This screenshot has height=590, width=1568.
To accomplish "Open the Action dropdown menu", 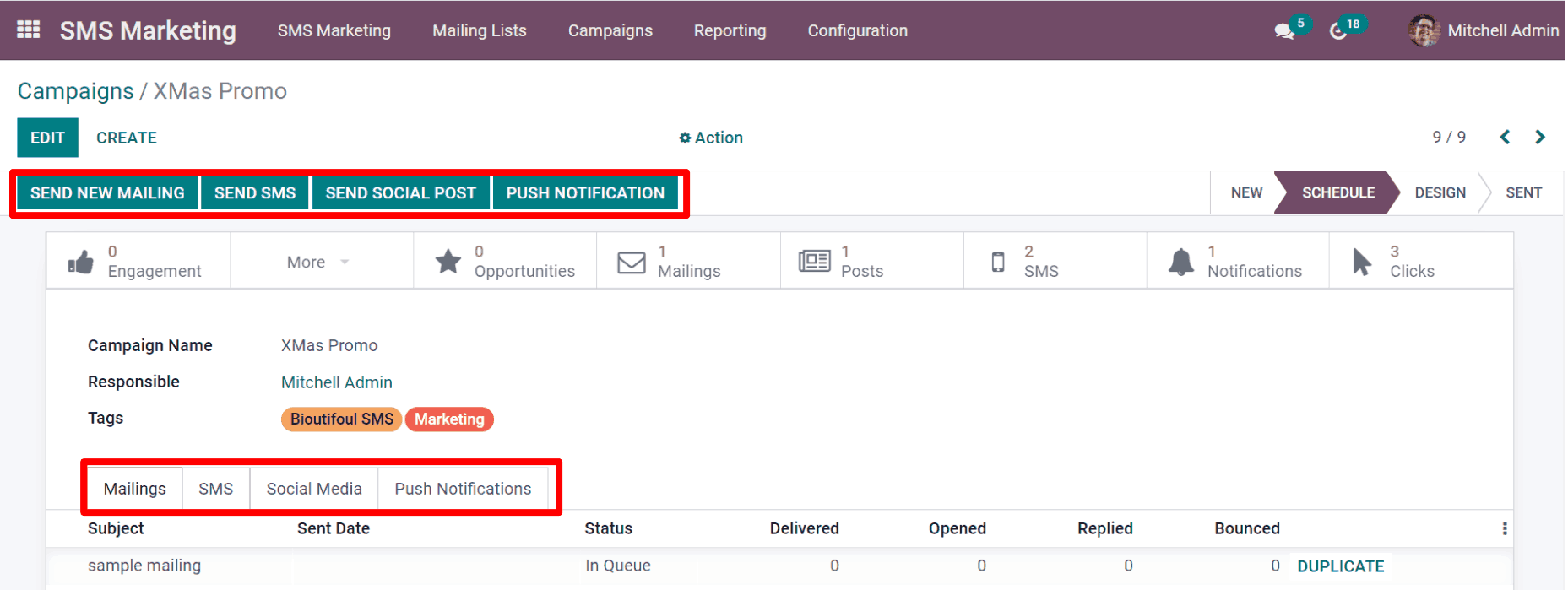I will click(x=711, y=138).
